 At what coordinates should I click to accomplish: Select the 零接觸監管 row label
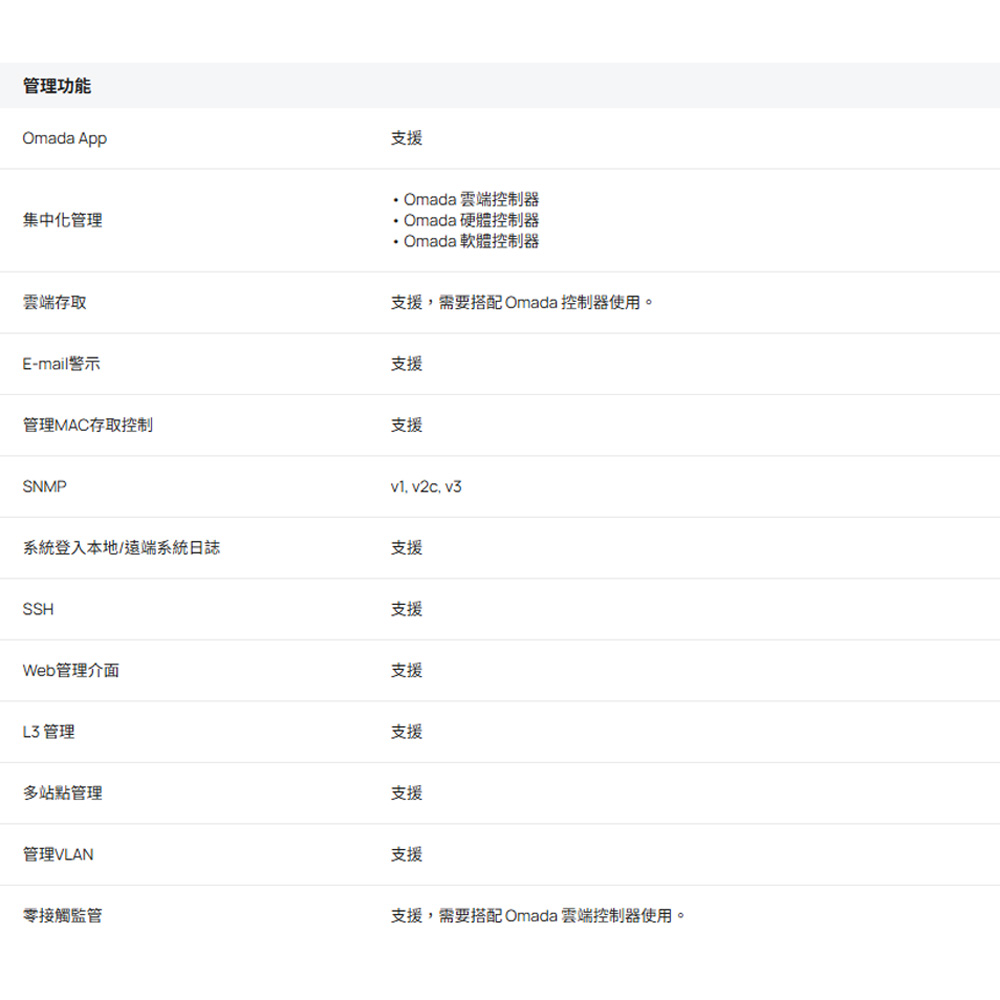62,915
